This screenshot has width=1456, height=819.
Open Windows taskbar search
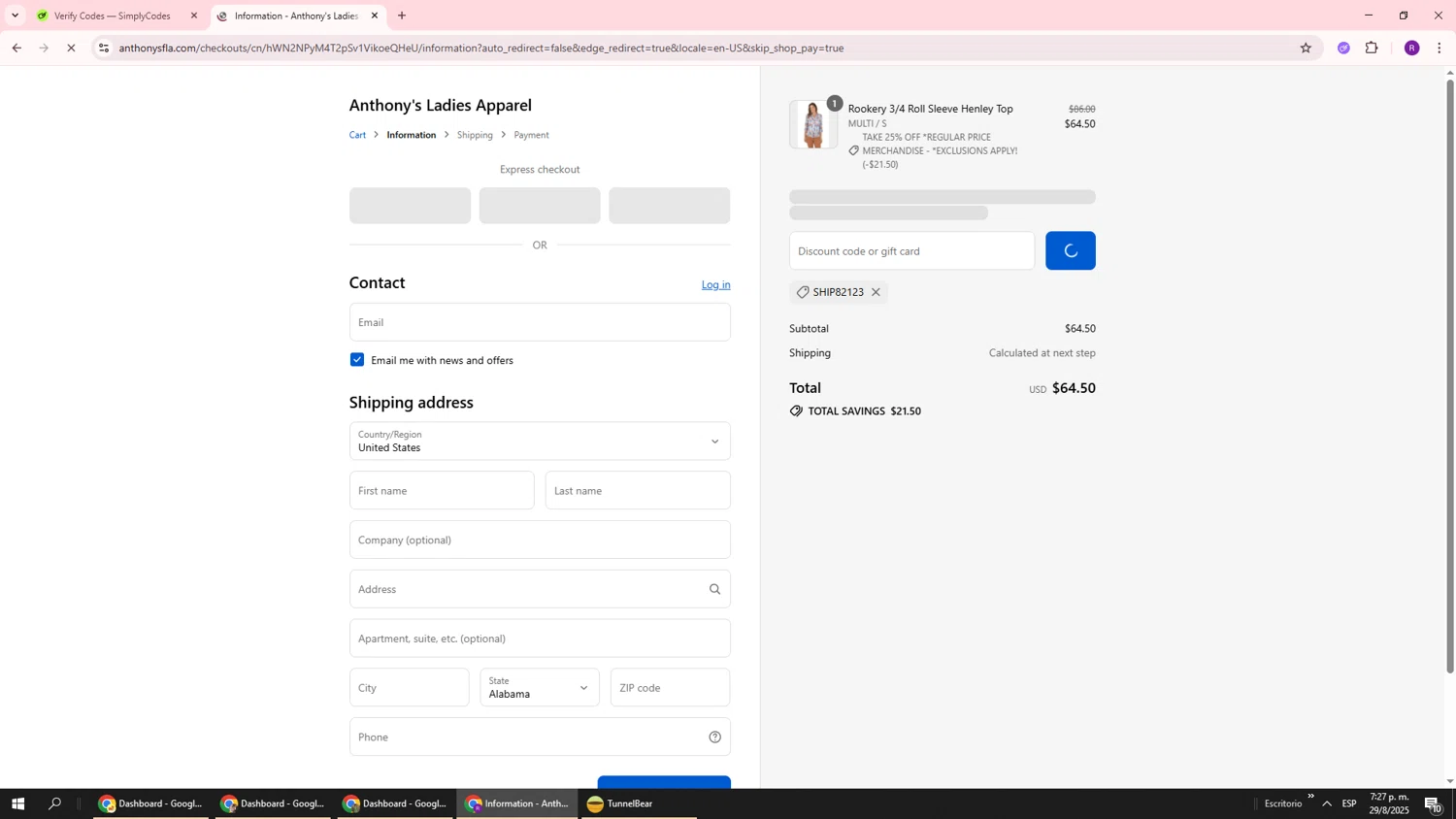[55, 803]
